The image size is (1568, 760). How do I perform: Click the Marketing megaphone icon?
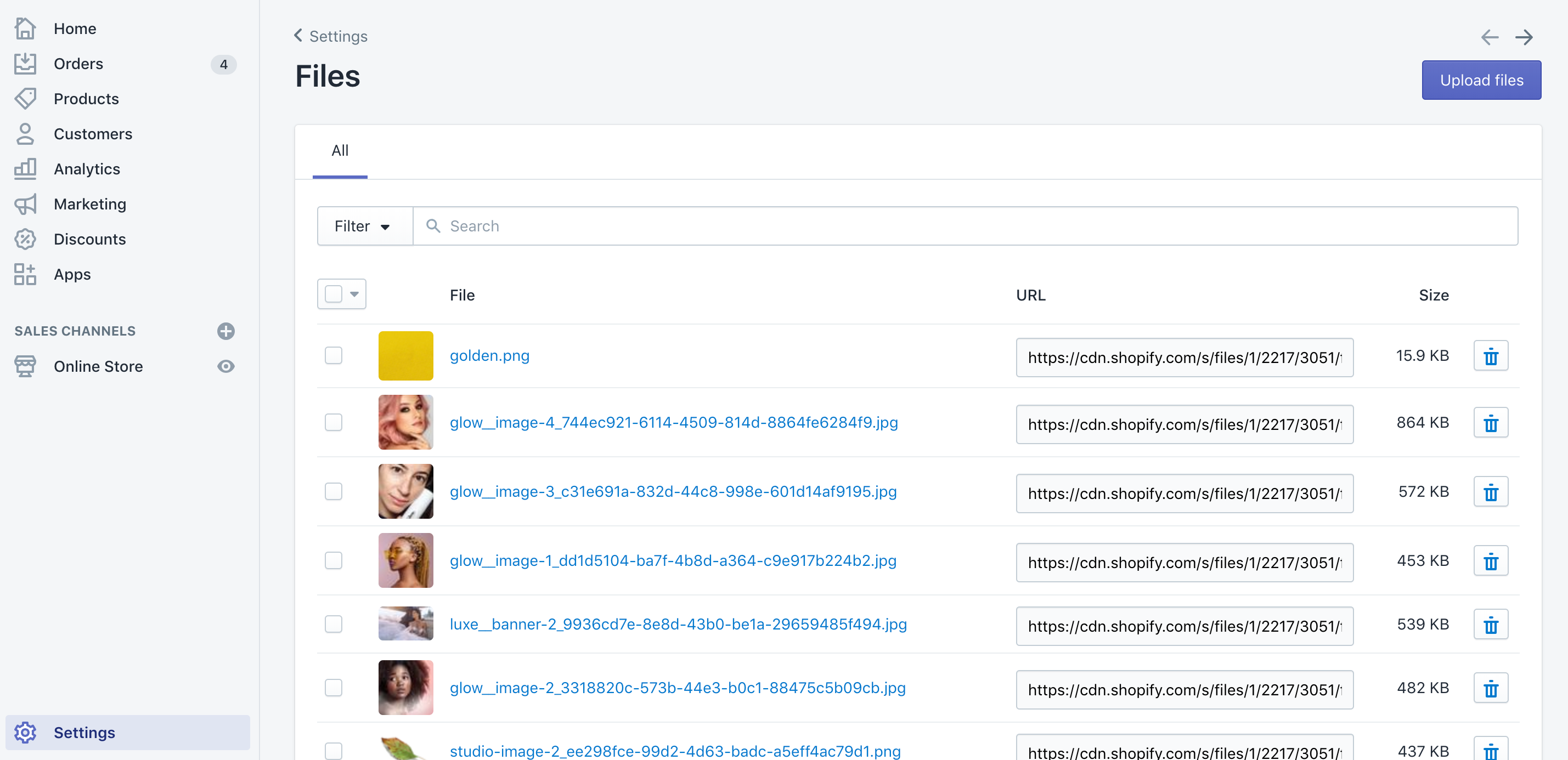[25, 205]
